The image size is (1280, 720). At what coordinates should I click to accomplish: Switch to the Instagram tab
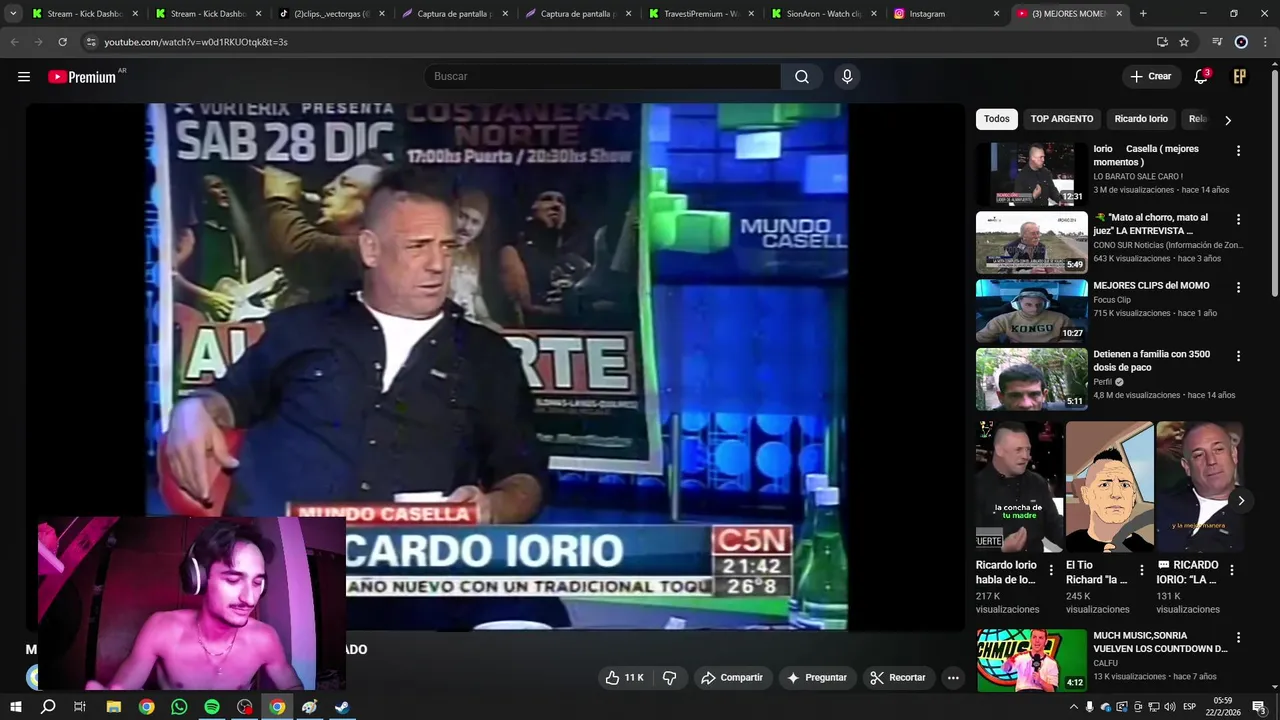coord(948,14)
